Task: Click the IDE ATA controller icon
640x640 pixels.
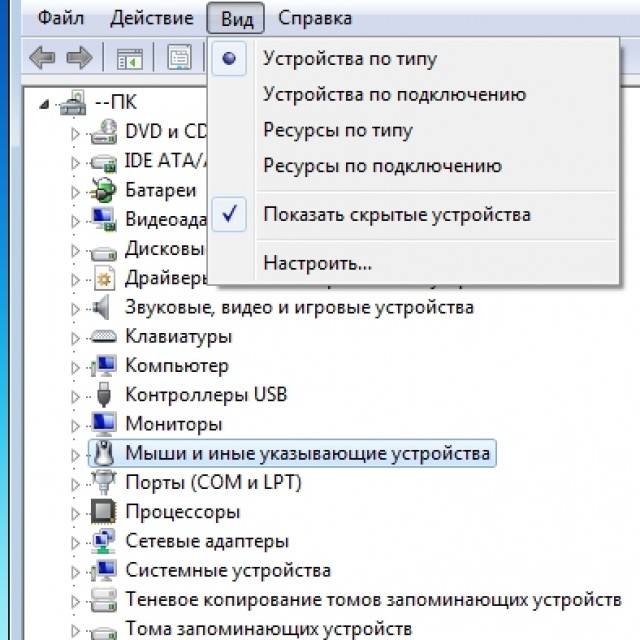Action: pos(104,162)
